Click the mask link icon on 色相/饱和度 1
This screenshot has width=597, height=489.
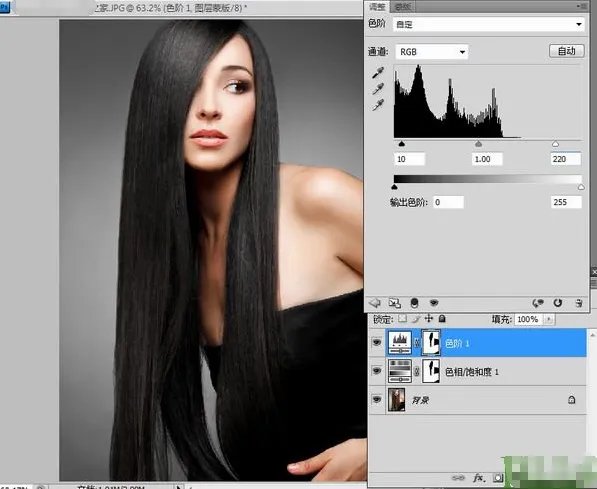coord(417,371)
